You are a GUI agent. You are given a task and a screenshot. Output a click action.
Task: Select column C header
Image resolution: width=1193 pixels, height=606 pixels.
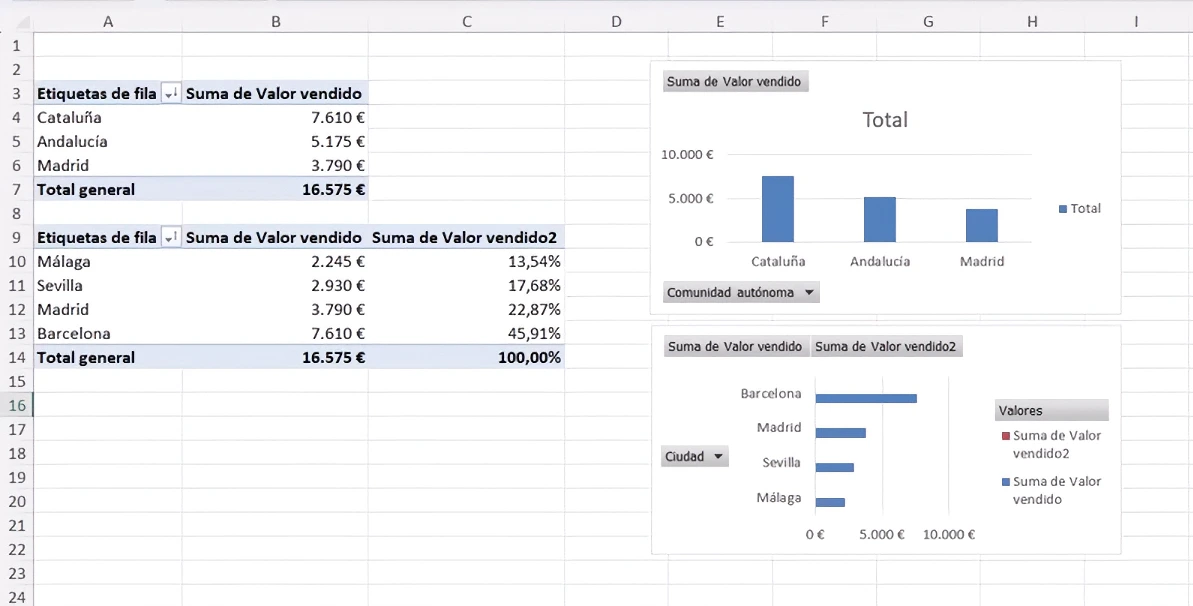466,22
